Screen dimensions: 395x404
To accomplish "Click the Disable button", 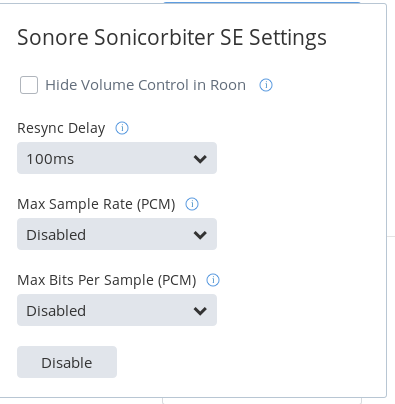I will pyautogui.click(x=67, y=362).
